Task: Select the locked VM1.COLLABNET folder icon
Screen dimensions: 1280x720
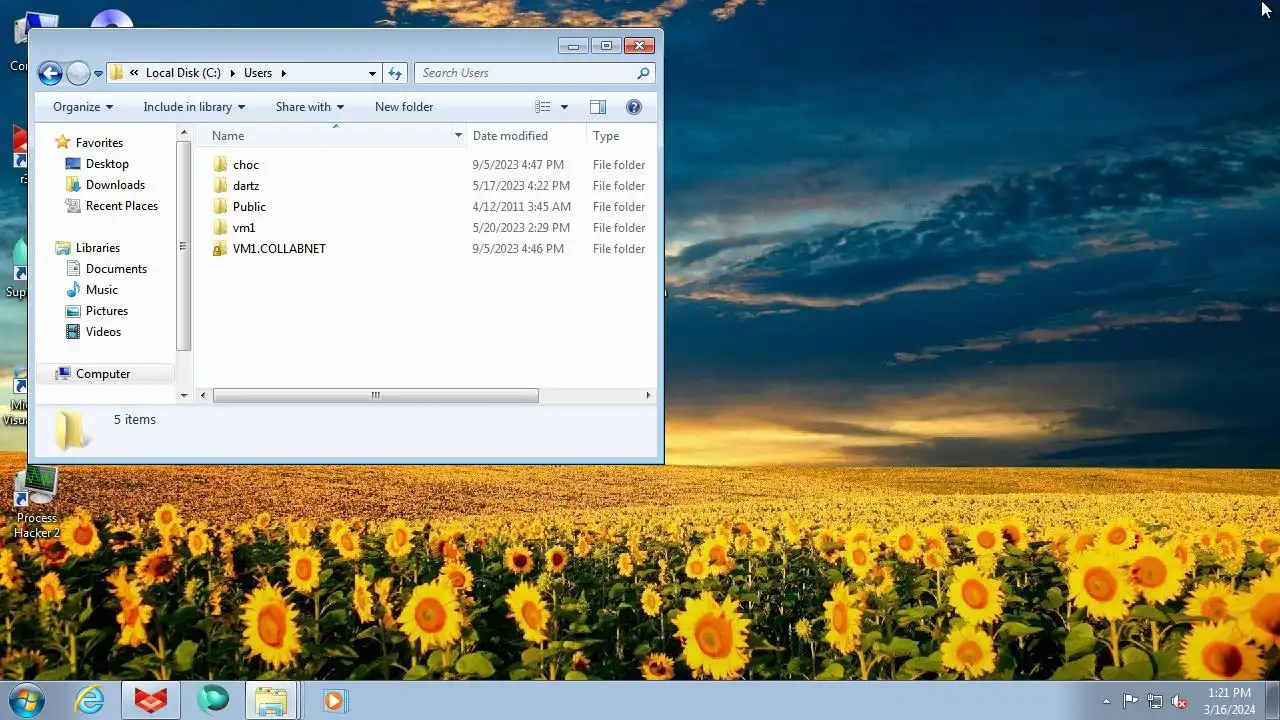Action: pyautogui.click(x=220, y=249)
